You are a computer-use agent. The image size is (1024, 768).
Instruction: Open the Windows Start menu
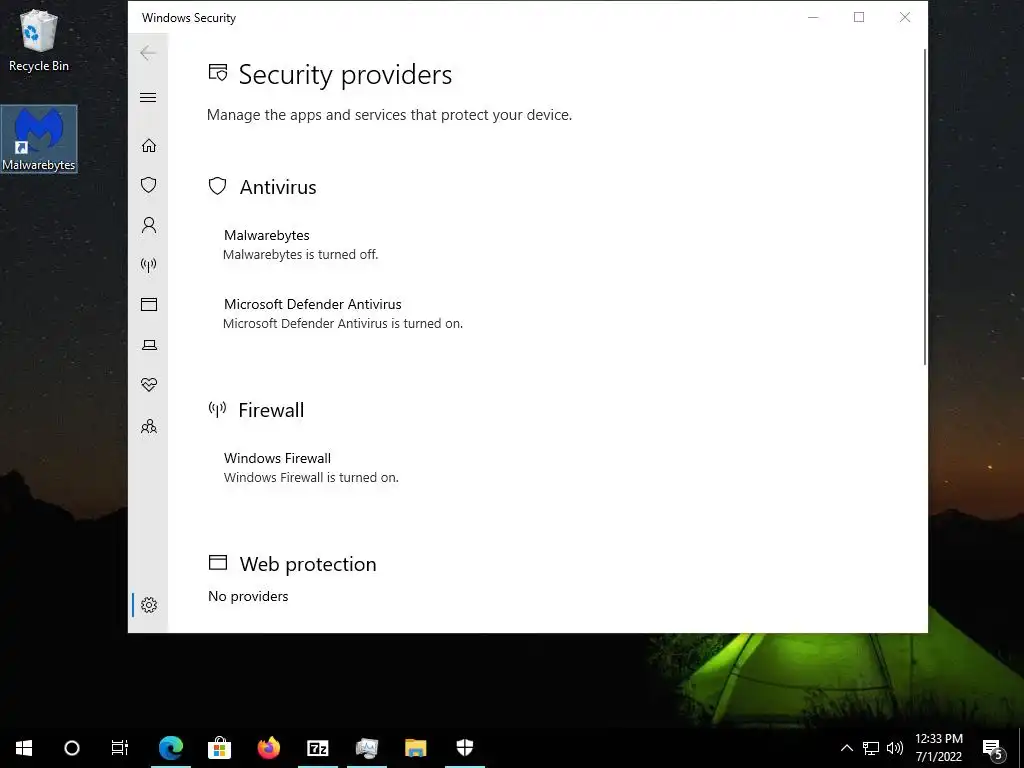[24, 748]
